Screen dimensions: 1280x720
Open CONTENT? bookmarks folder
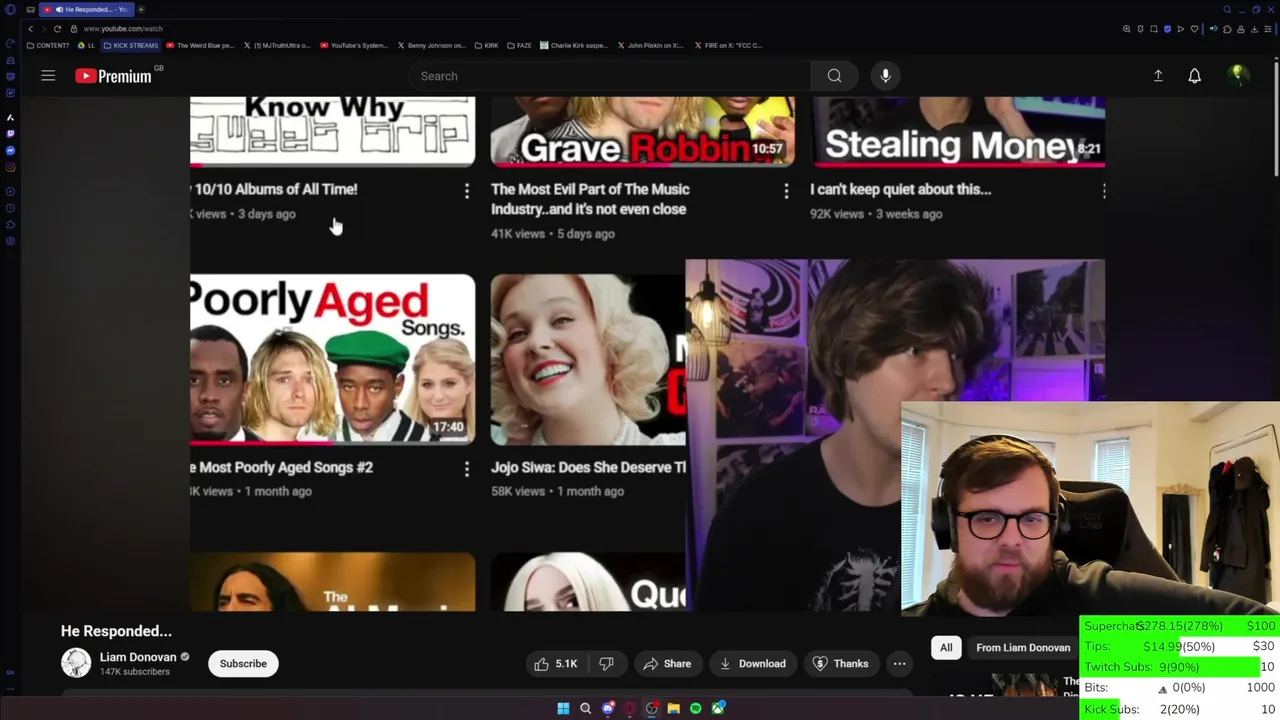click(48, 45)
